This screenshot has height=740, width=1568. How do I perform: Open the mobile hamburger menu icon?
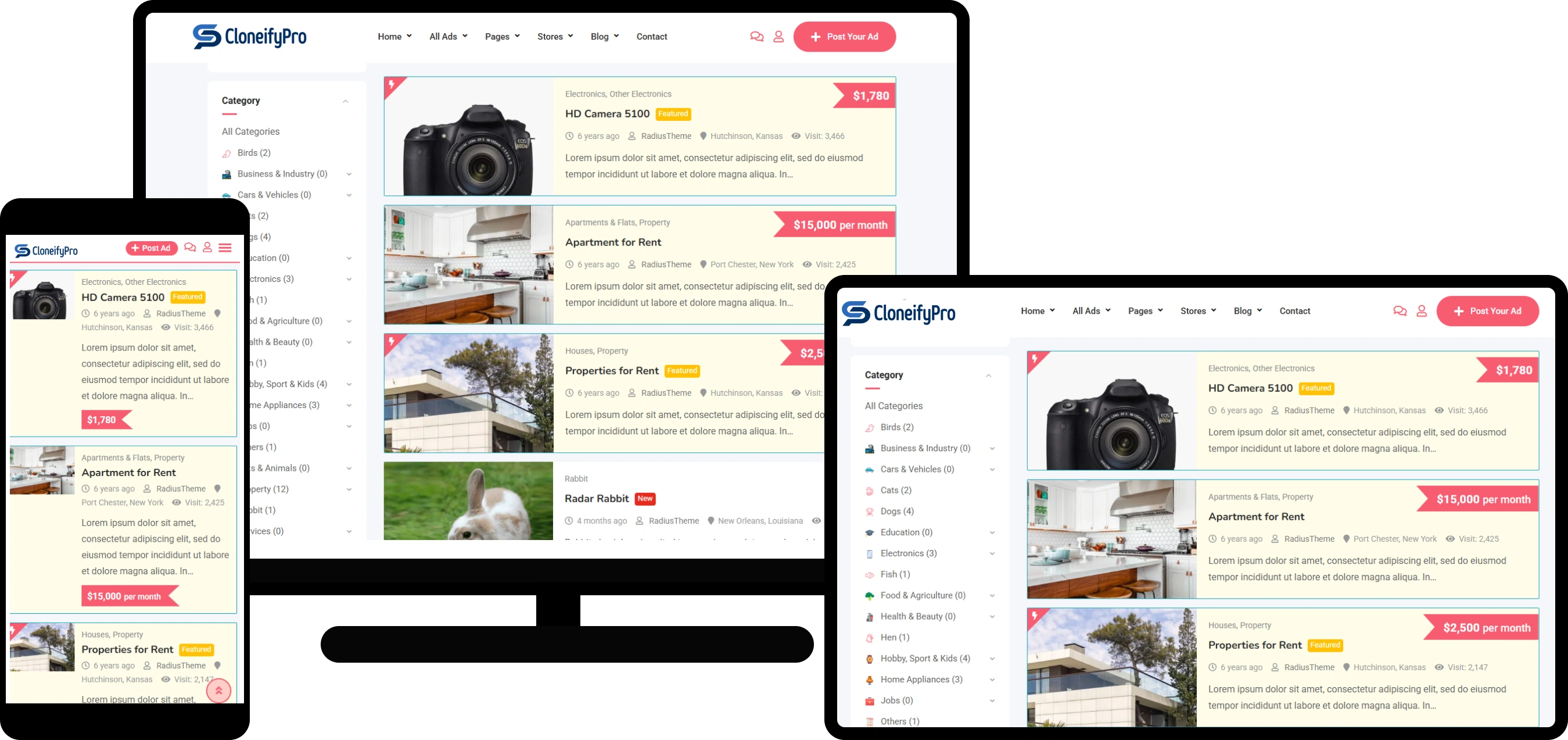pos(225,247)
